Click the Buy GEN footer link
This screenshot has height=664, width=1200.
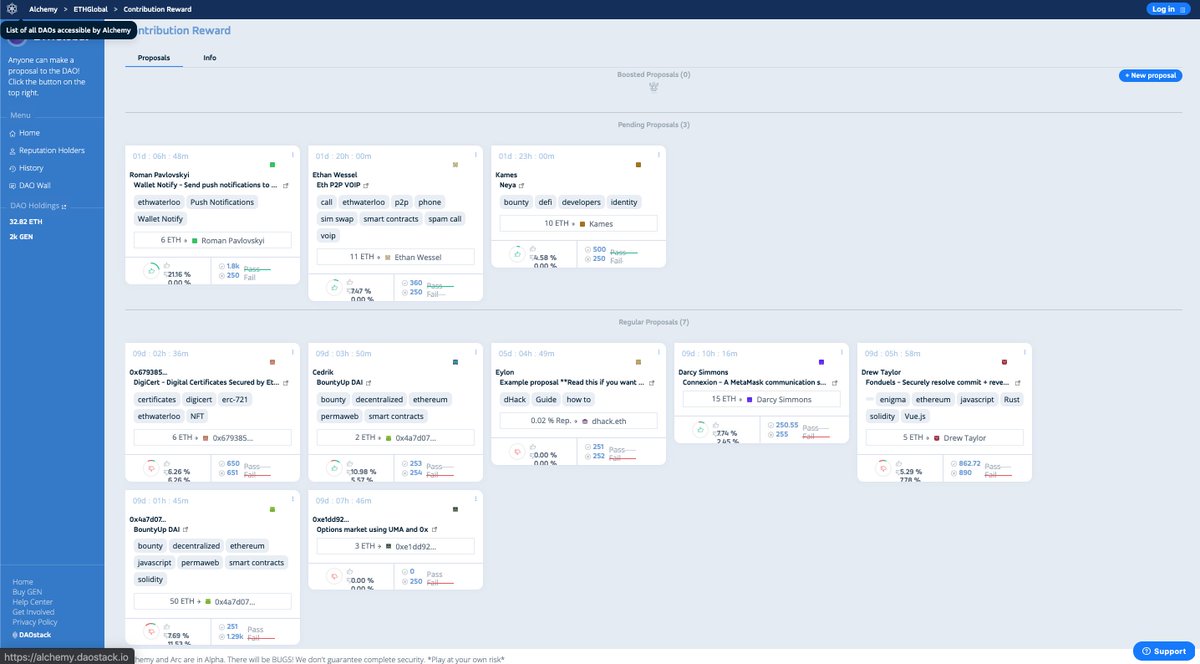pos(26,592)
